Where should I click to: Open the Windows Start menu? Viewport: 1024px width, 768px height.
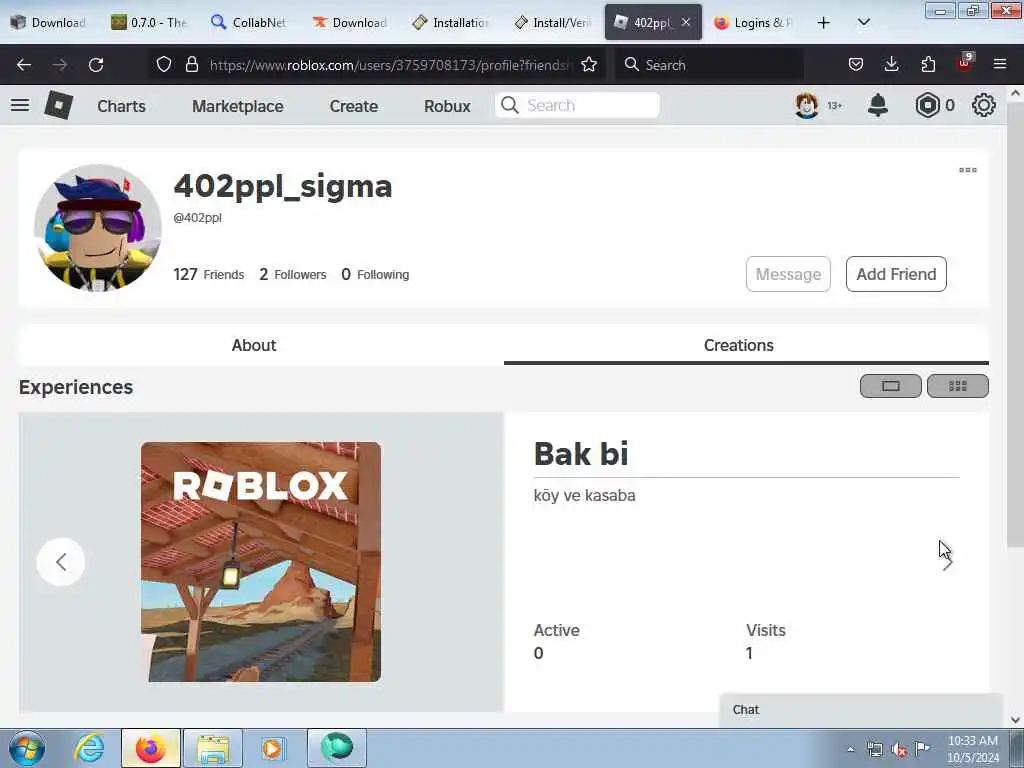coord(27,748)
